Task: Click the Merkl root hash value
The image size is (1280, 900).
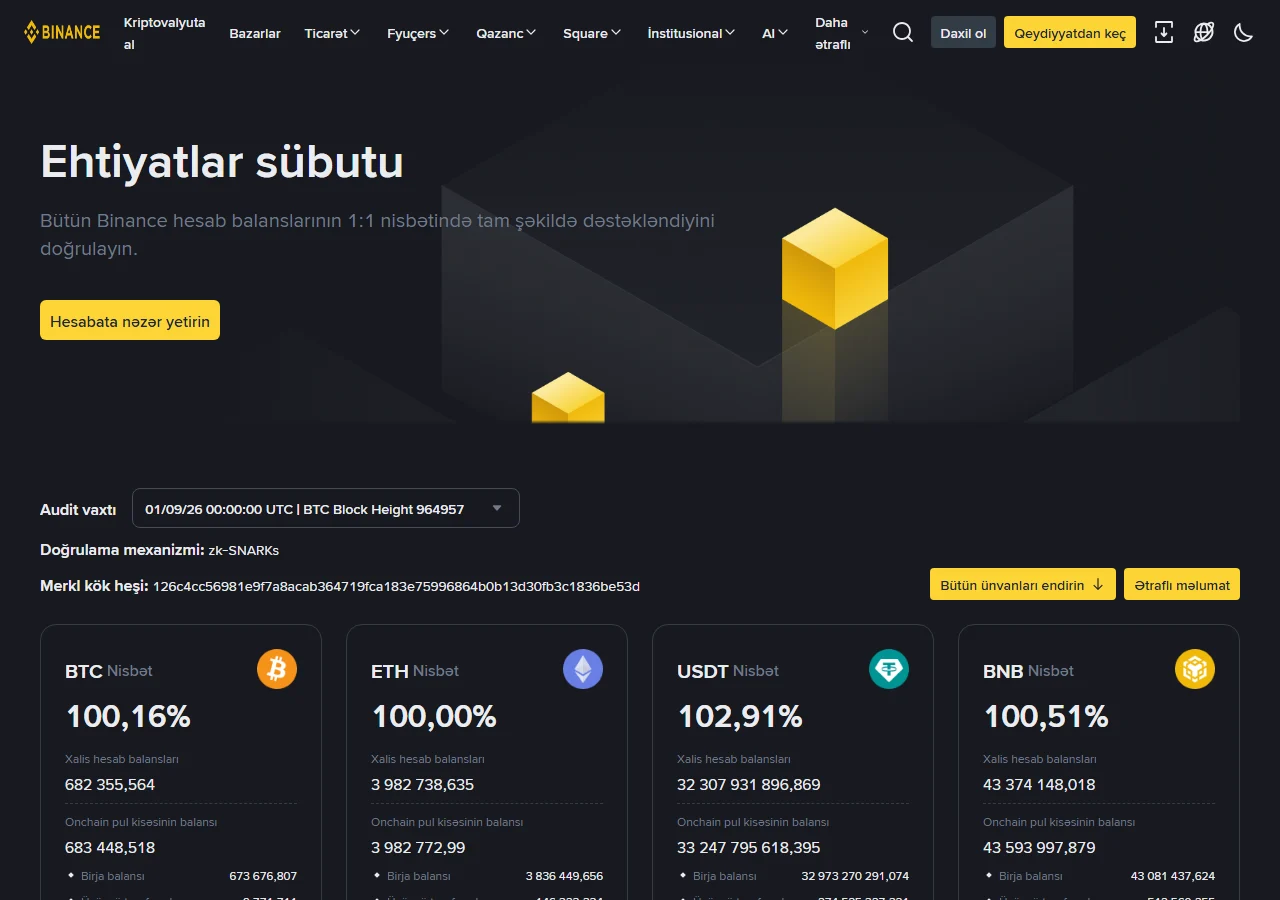Action: pyautogui.click(x=396, y=586)
